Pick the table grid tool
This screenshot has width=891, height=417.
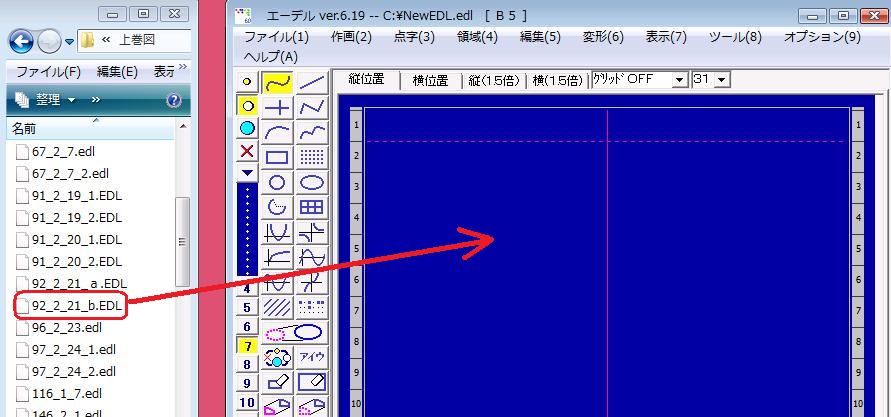pyautogui.click(x=312, y=208)
